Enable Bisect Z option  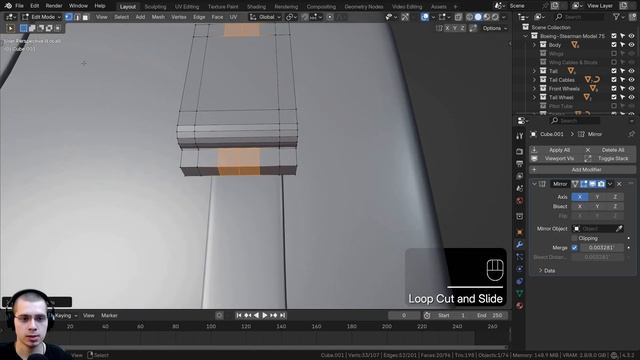[615, 206]
